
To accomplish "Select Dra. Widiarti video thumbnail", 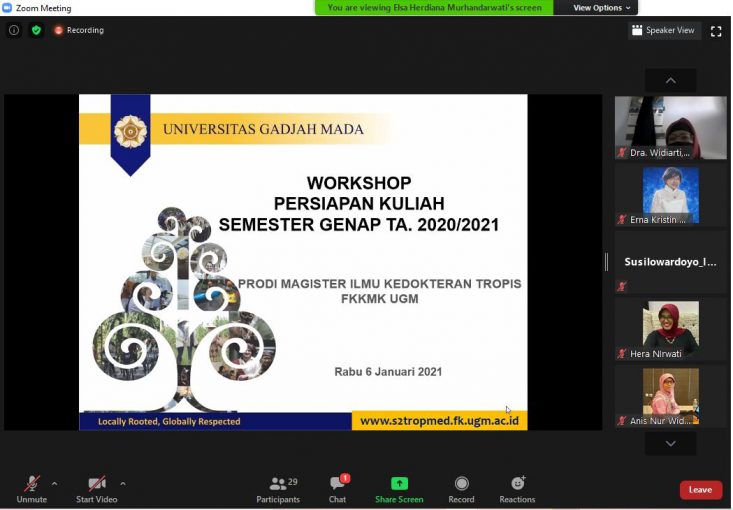I will pyautogui.click(x=670, y=128).
